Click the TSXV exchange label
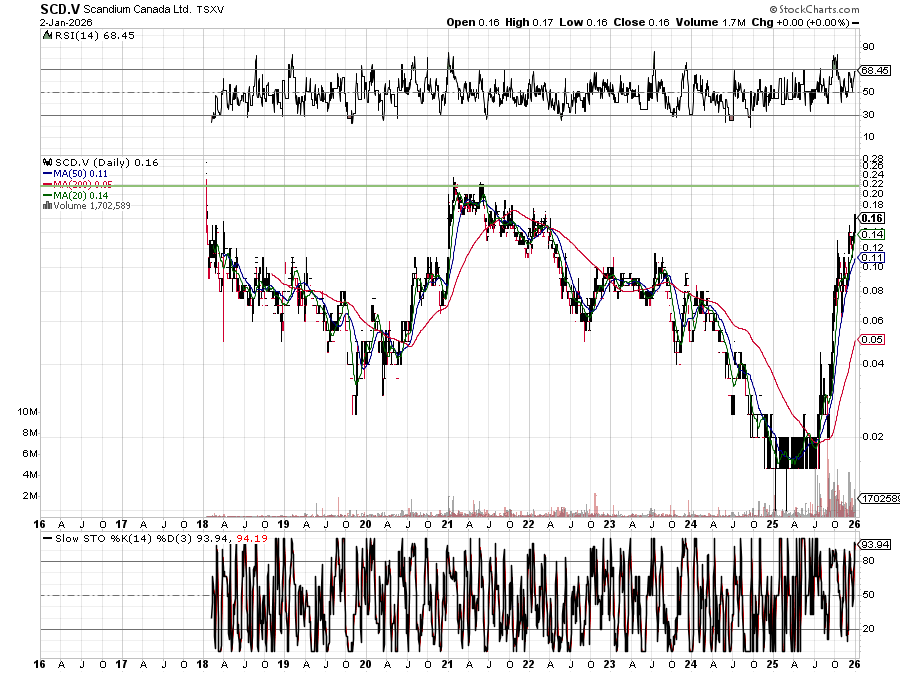The image size is (900, 673). tap(211, 10)
